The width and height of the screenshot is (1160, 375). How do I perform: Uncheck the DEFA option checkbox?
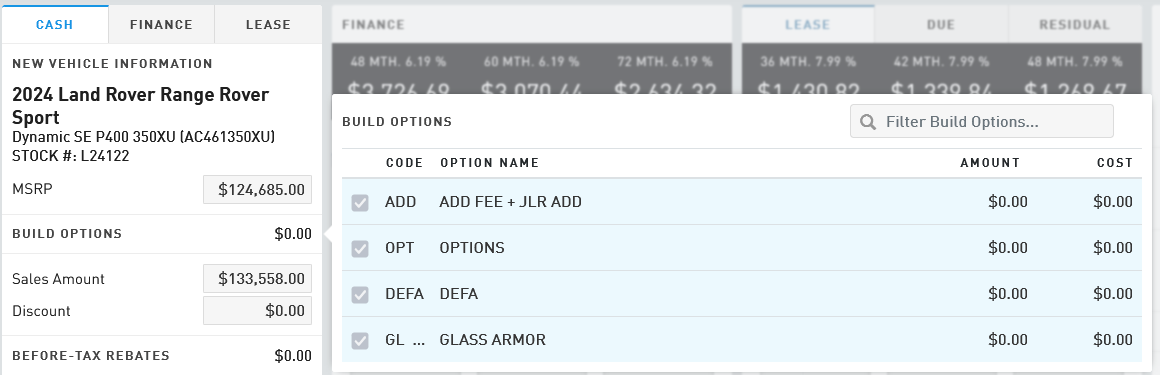click(x=360, y=294)
